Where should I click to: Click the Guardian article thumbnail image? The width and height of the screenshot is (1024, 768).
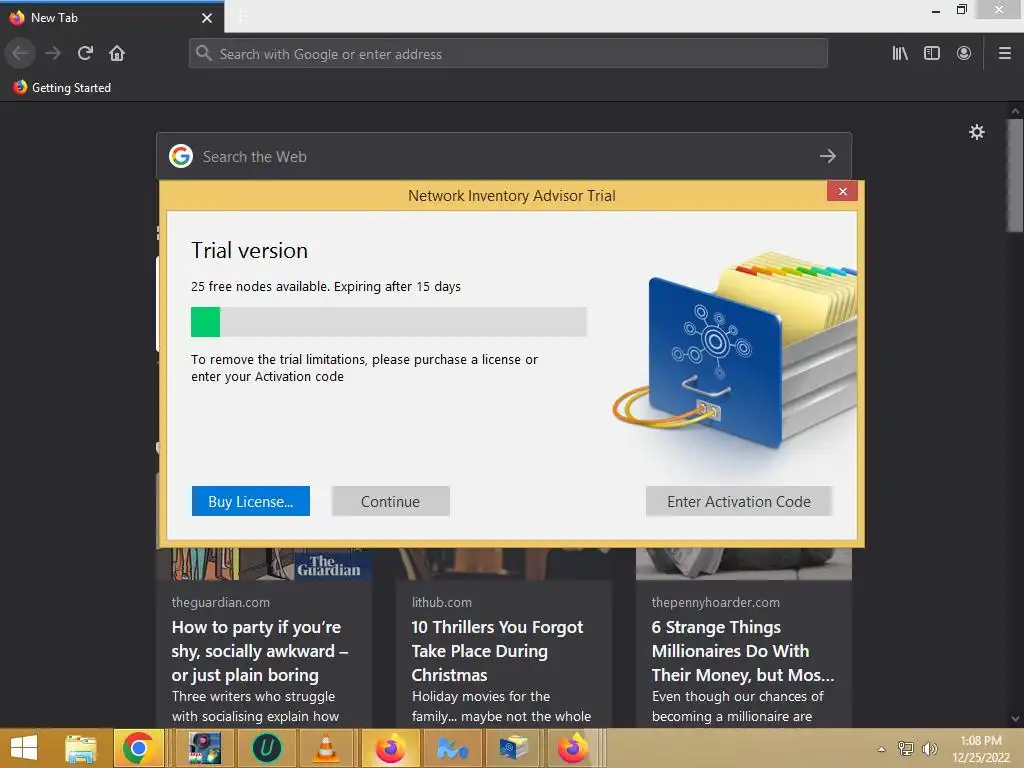click(264, 564)
